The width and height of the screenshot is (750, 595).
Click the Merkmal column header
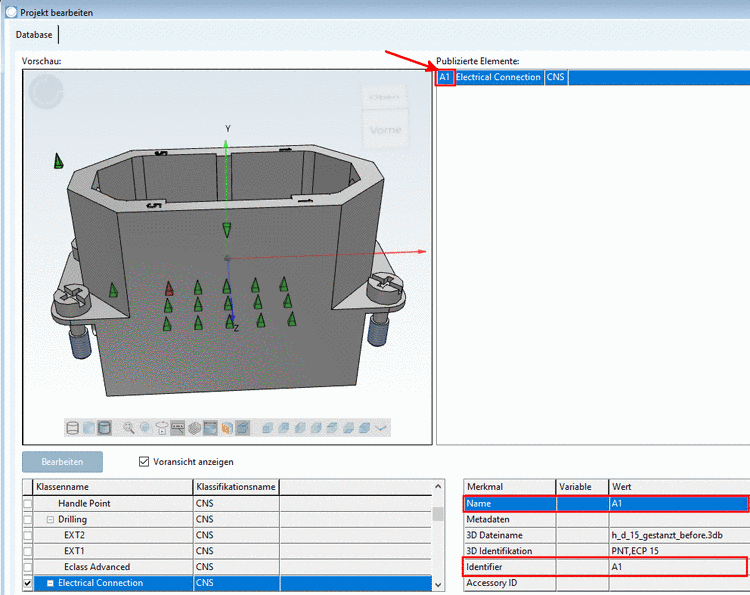point(509,487)
